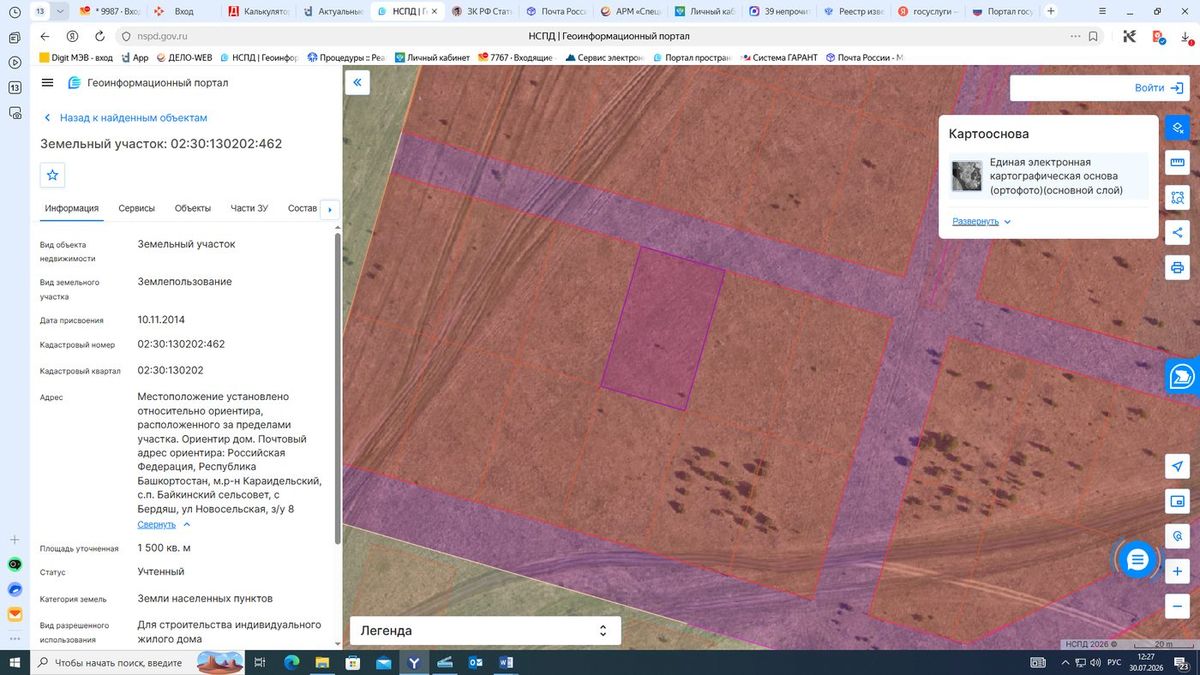Open the Digit МЭВ - вход bookmark
Image resolution: width=1200 pixels, height=675 pixels.
point(76,58)
